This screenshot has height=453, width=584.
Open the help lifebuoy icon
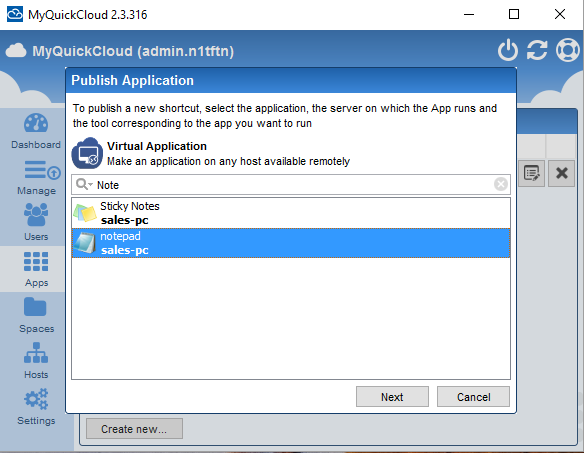point(567,50)
